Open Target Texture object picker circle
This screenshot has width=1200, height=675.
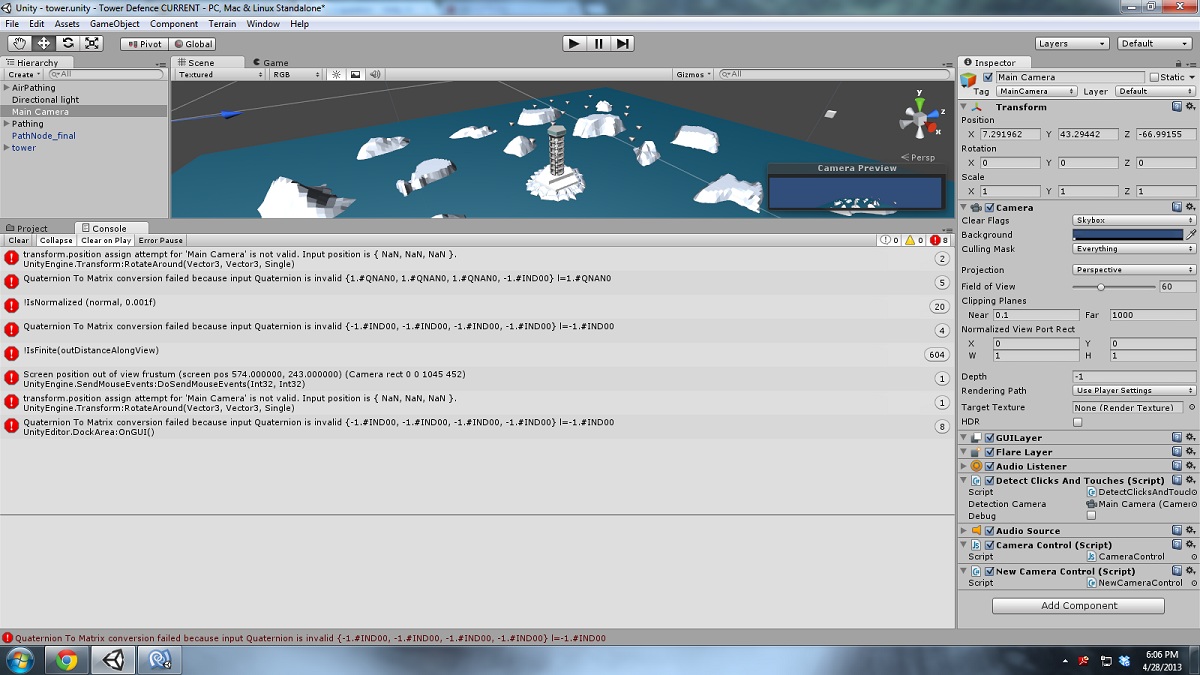click(x=1191, y=407)
